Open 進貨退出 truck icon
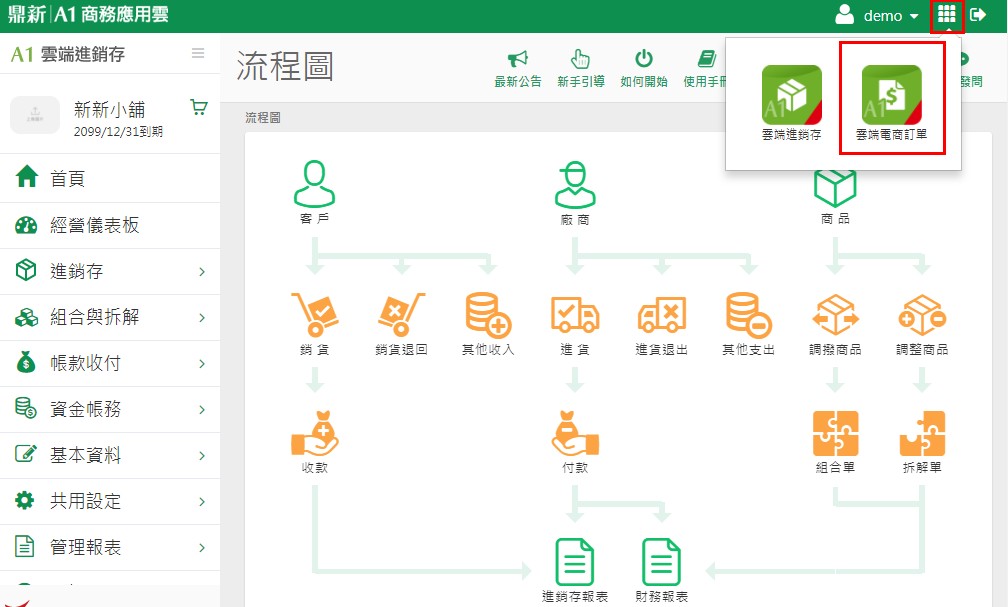This screenshot has height=607, width=1008. click(662, 314)
